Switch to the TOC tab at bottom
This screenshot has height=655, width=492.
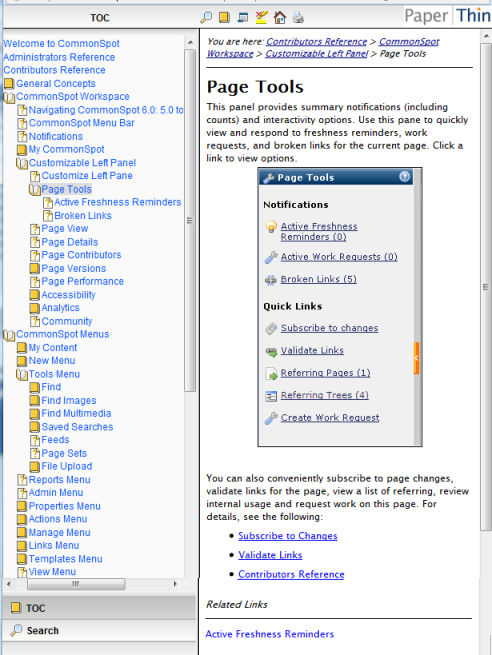coord(99,608)
